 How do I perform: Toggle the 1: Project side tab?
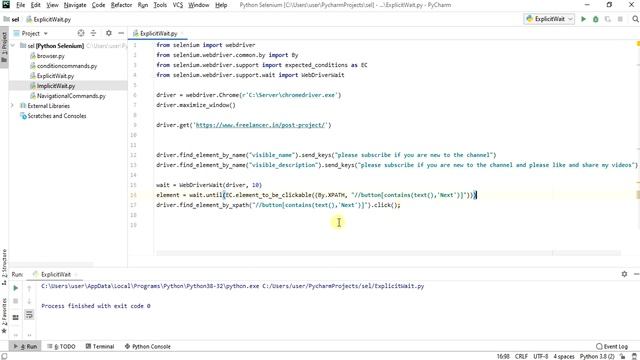(4, 47)
